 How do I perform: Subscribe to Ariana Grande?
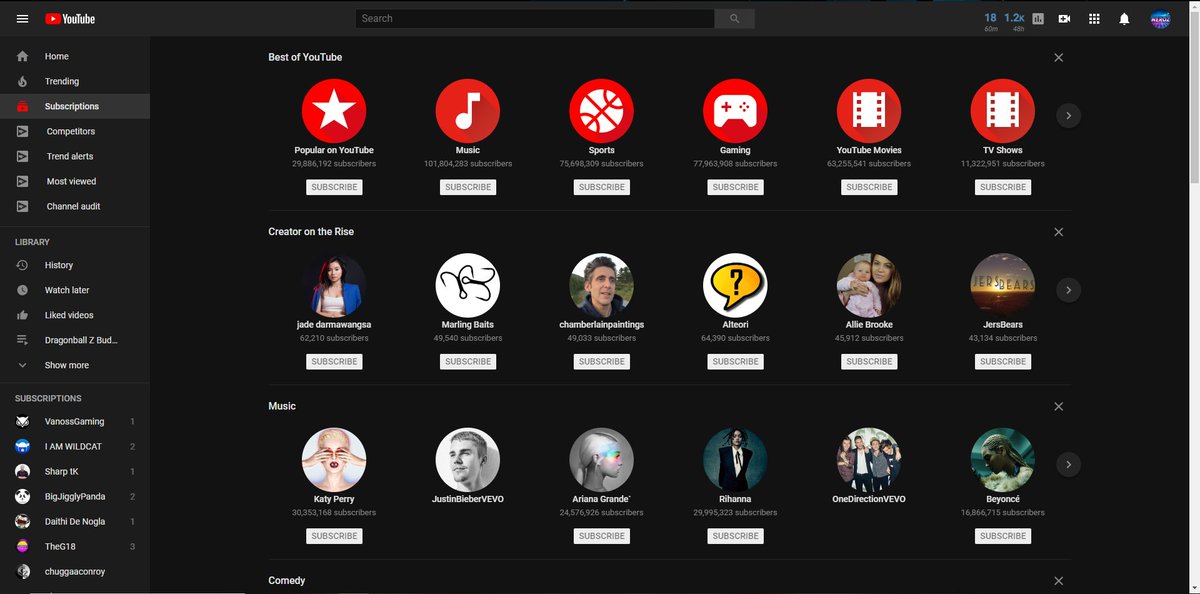pyautogui.click(x=602, y=536)
